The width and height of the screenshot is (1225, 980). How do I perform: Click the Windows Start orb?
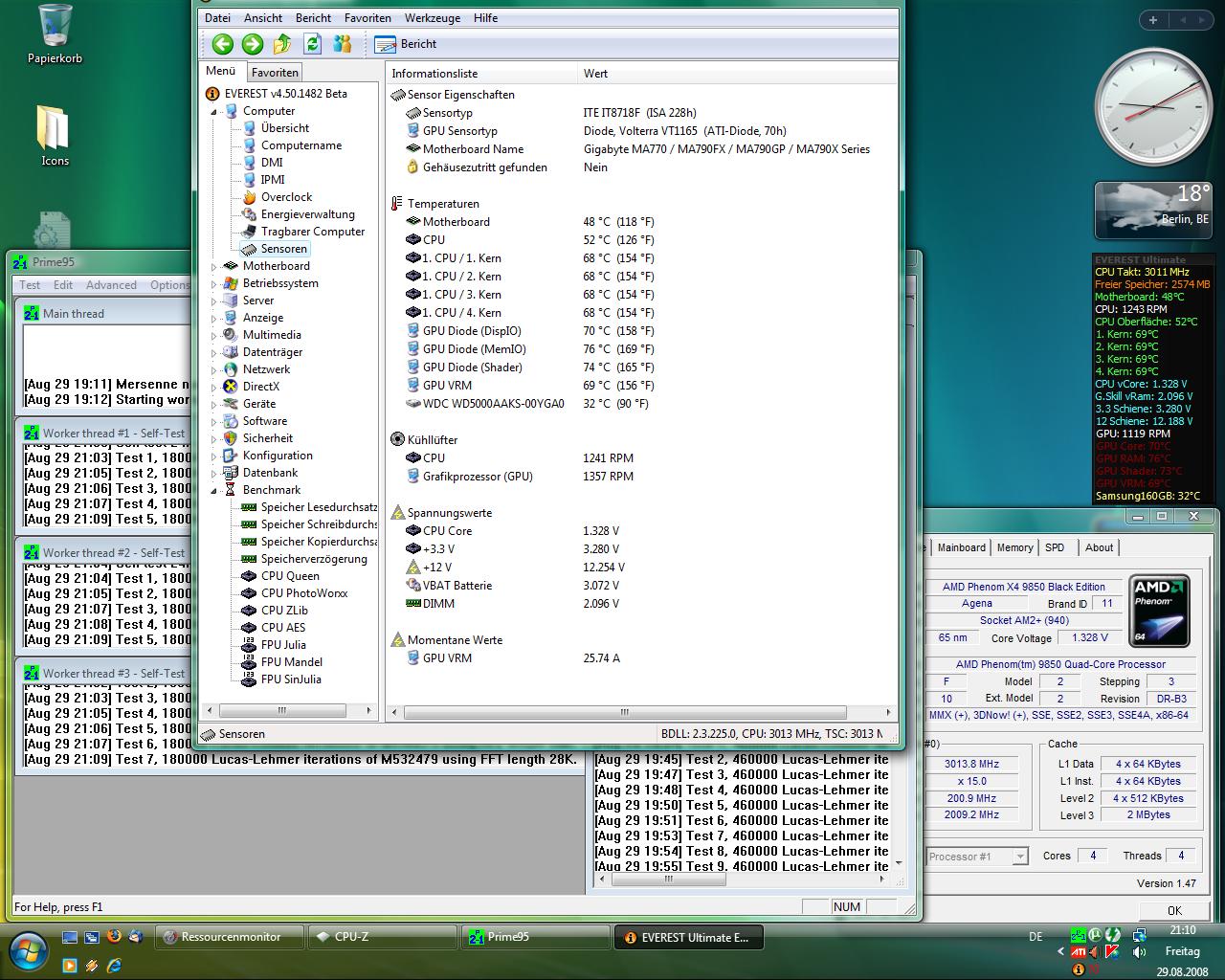tap(29, 950)
